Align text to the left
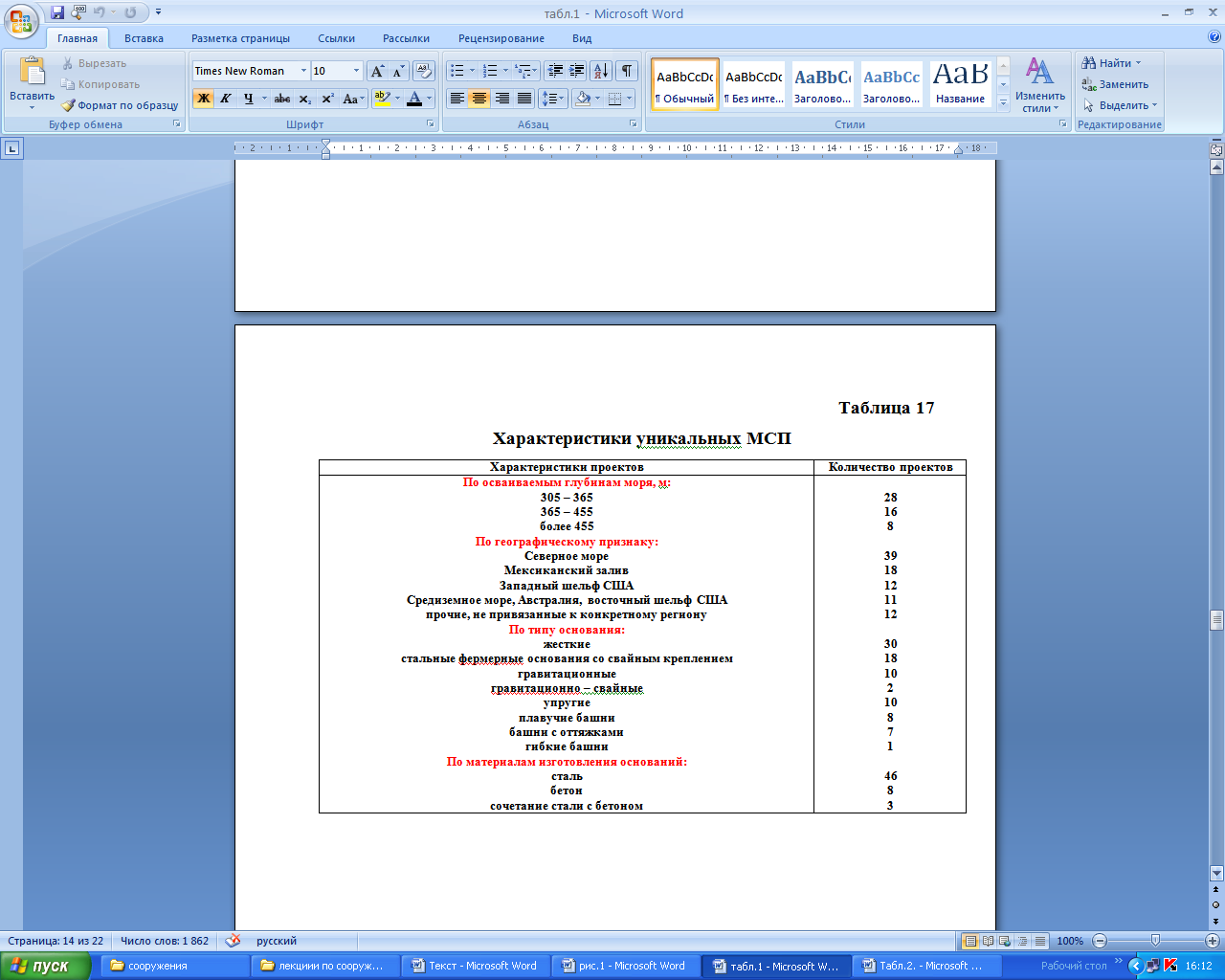The image size is (1225, 980). 457,99
